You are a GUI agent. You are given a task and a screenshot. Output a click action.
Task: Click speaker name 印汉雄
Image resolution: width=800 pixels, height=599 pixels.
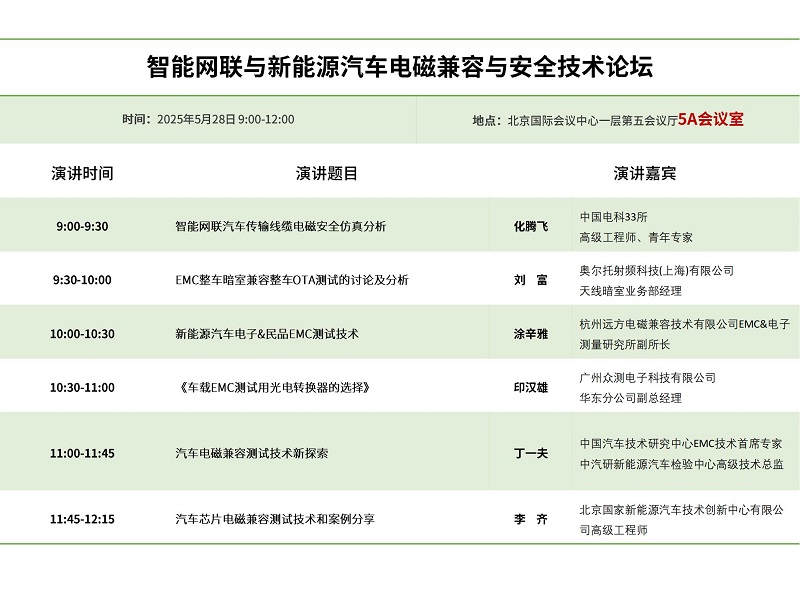(531, 387)
